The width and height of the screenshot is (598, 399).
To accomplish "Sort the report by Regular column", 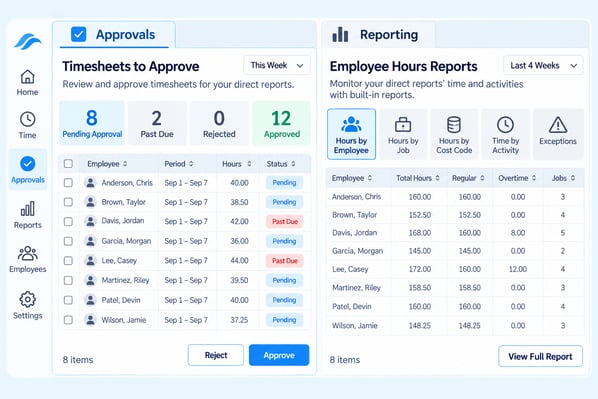I will click(x=468, y=178).
